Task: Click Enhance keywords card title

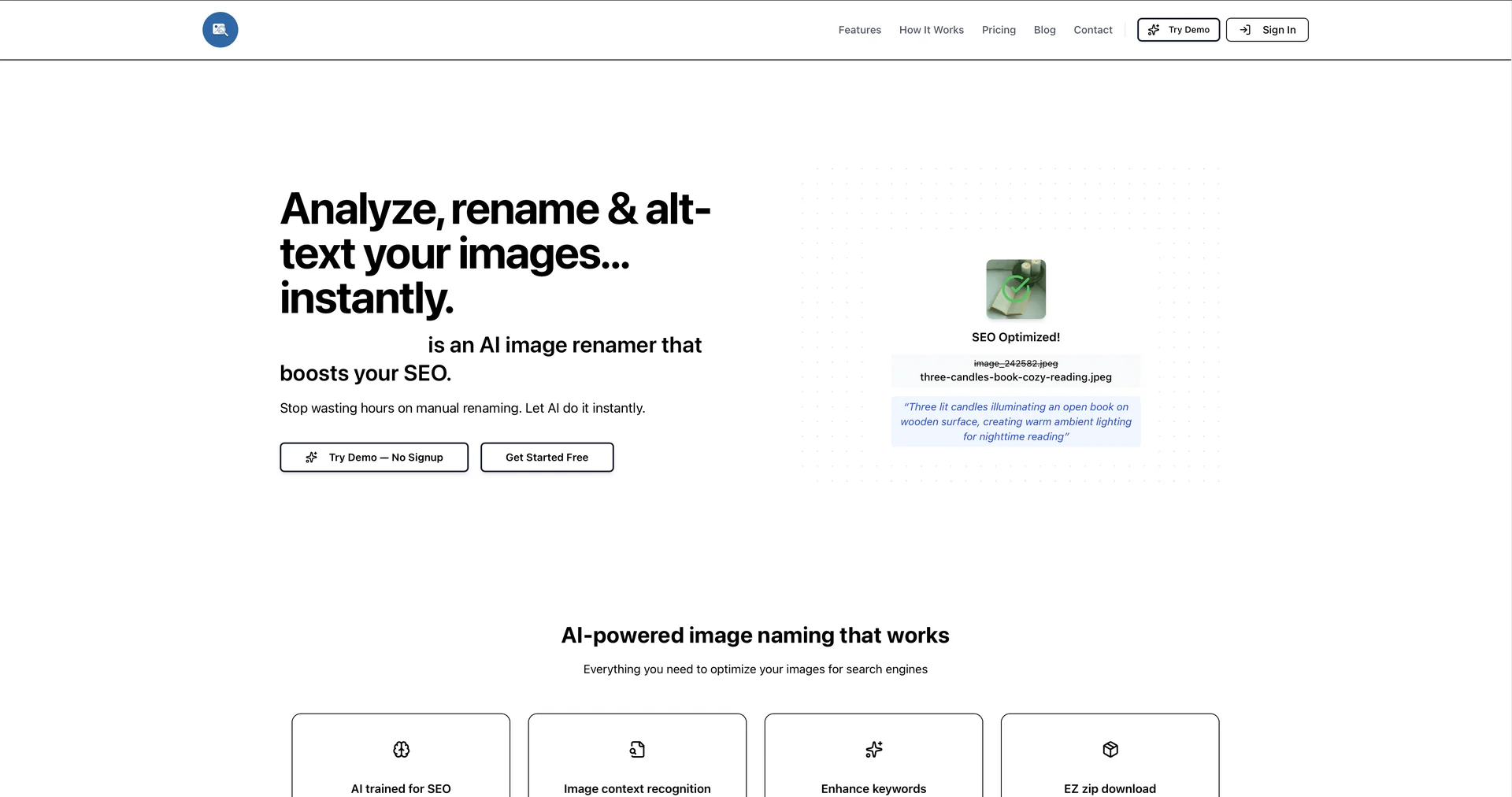Action: [873, 788]
